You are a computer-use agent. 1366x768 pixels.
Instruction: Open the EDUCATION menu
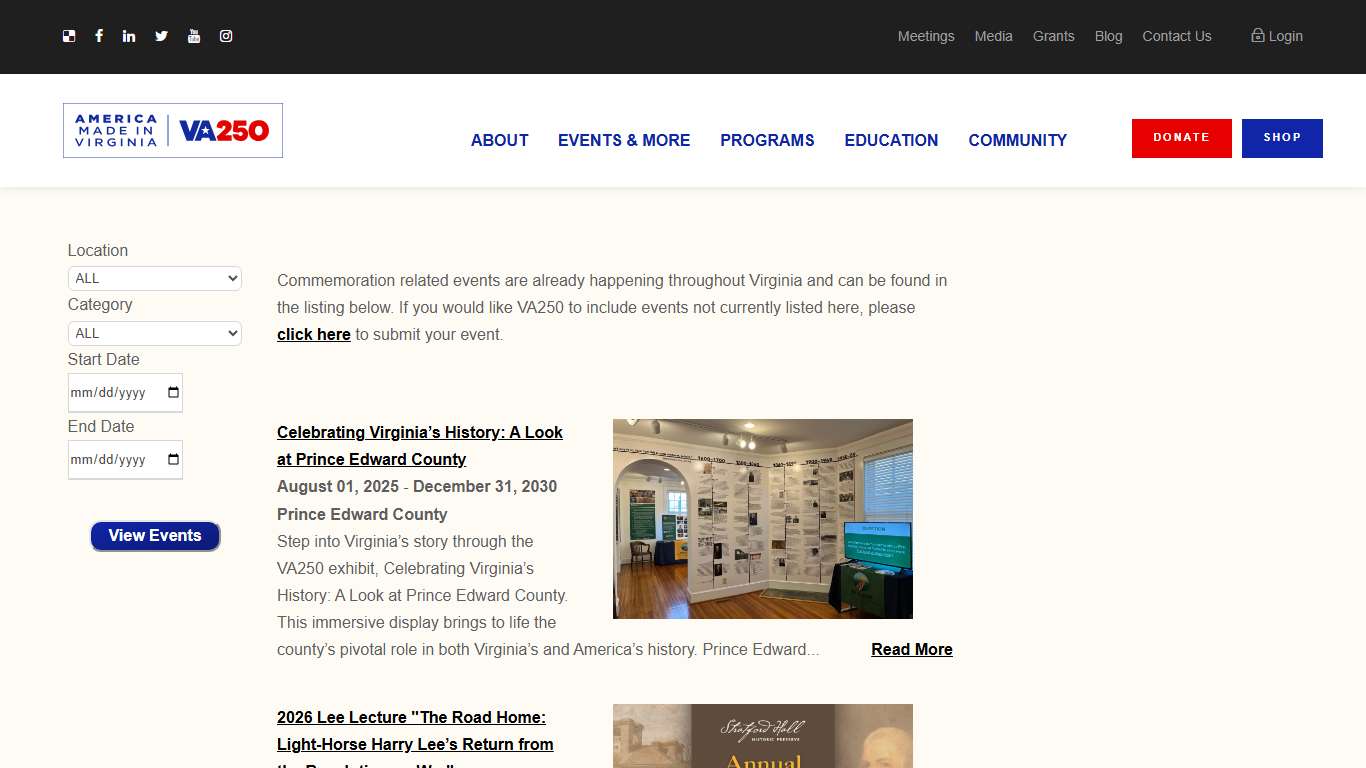tap(891, 140)
